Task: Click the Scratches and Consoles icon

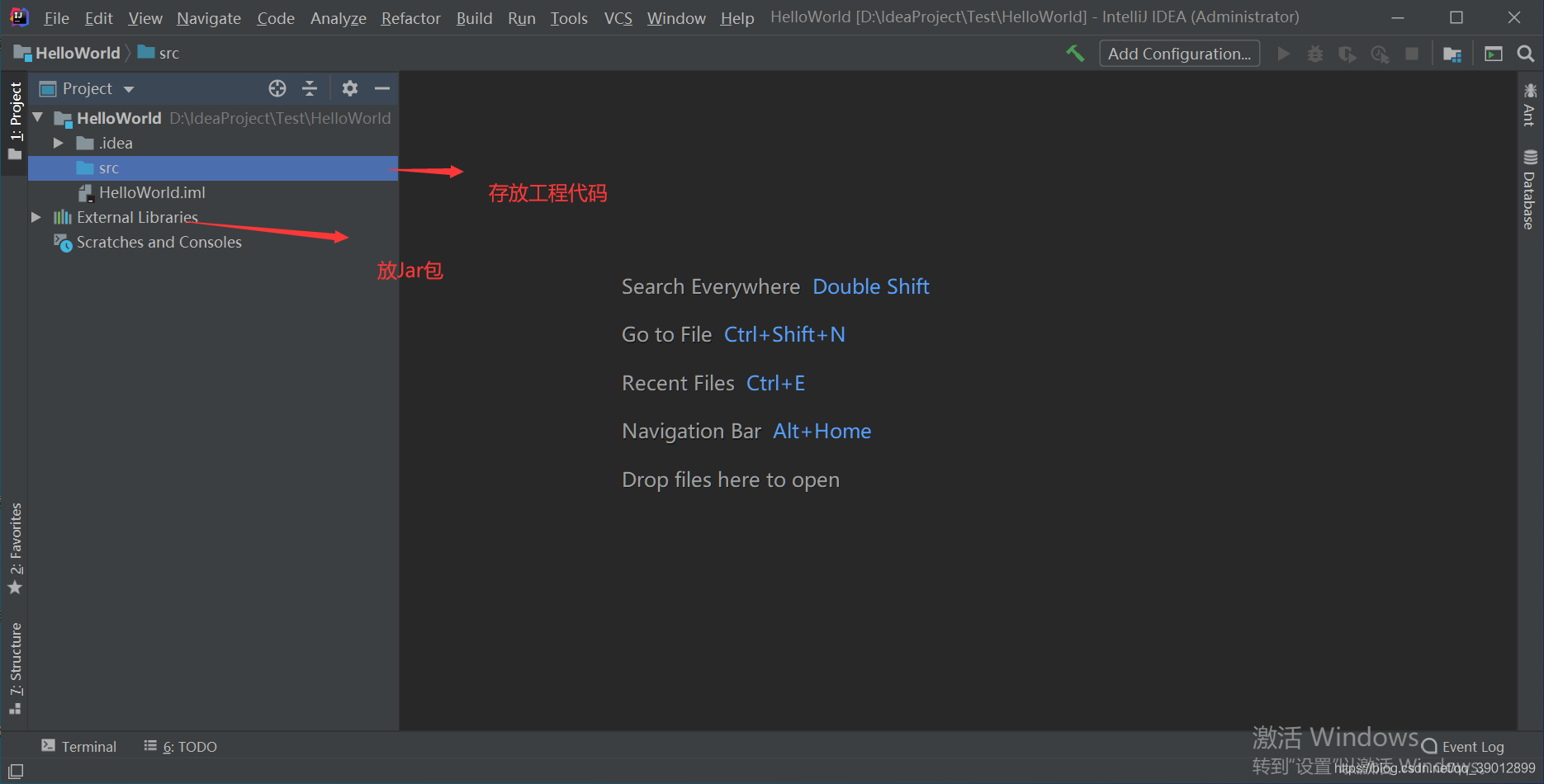Action: coord(63,243)
